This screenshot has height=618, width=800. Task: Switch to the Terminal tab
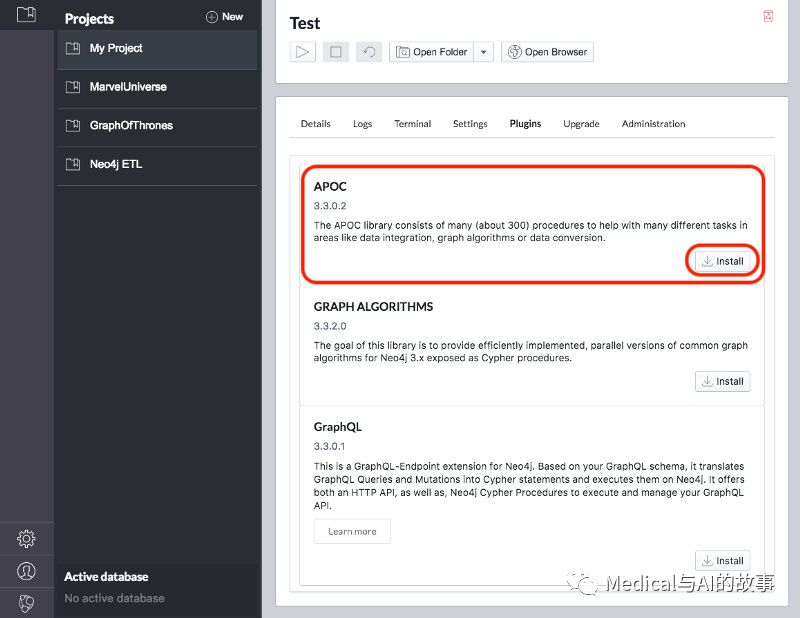click(413, 124)
